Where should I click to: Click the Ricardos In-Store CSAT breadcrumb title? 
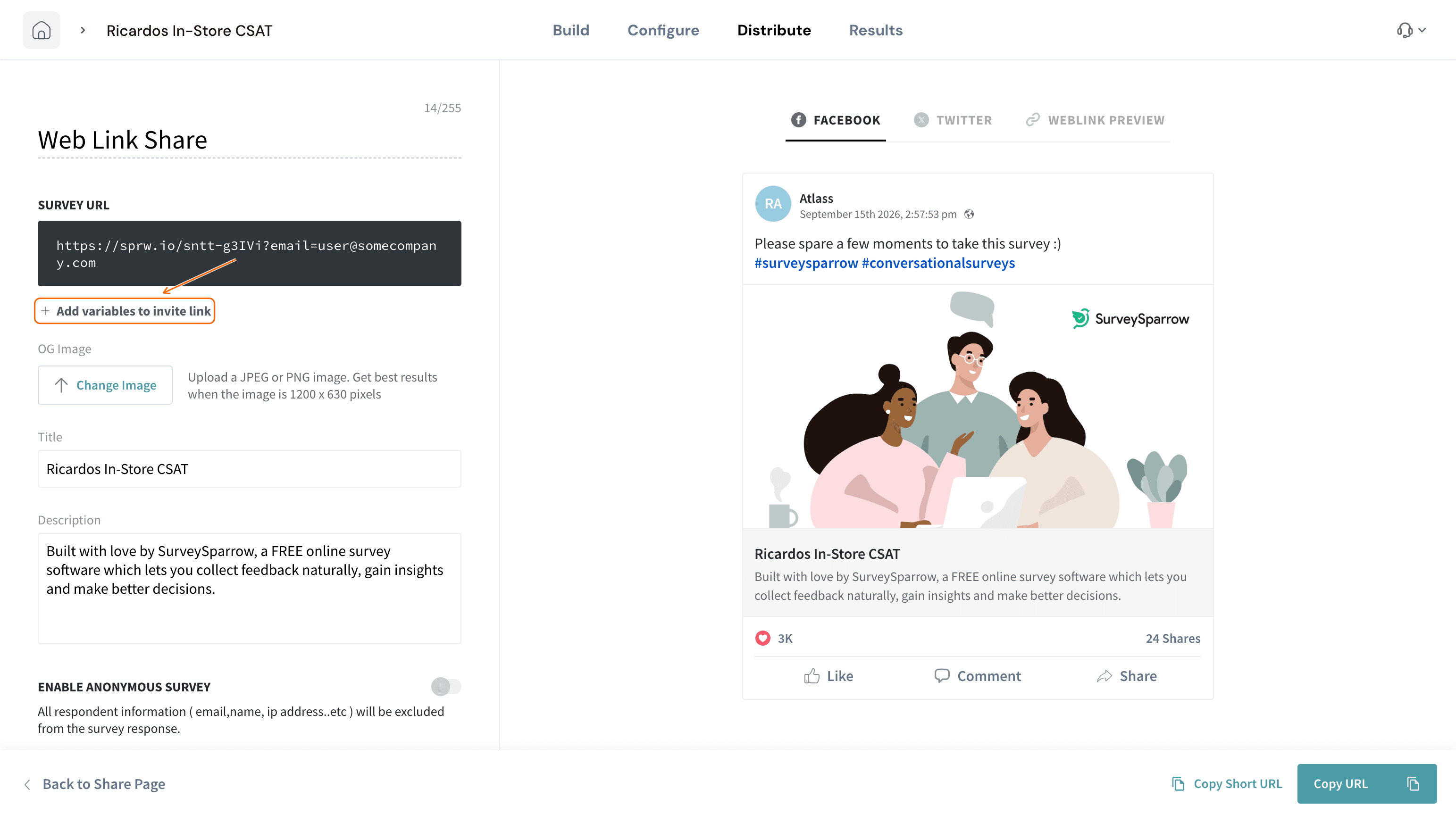click(189, 30)
